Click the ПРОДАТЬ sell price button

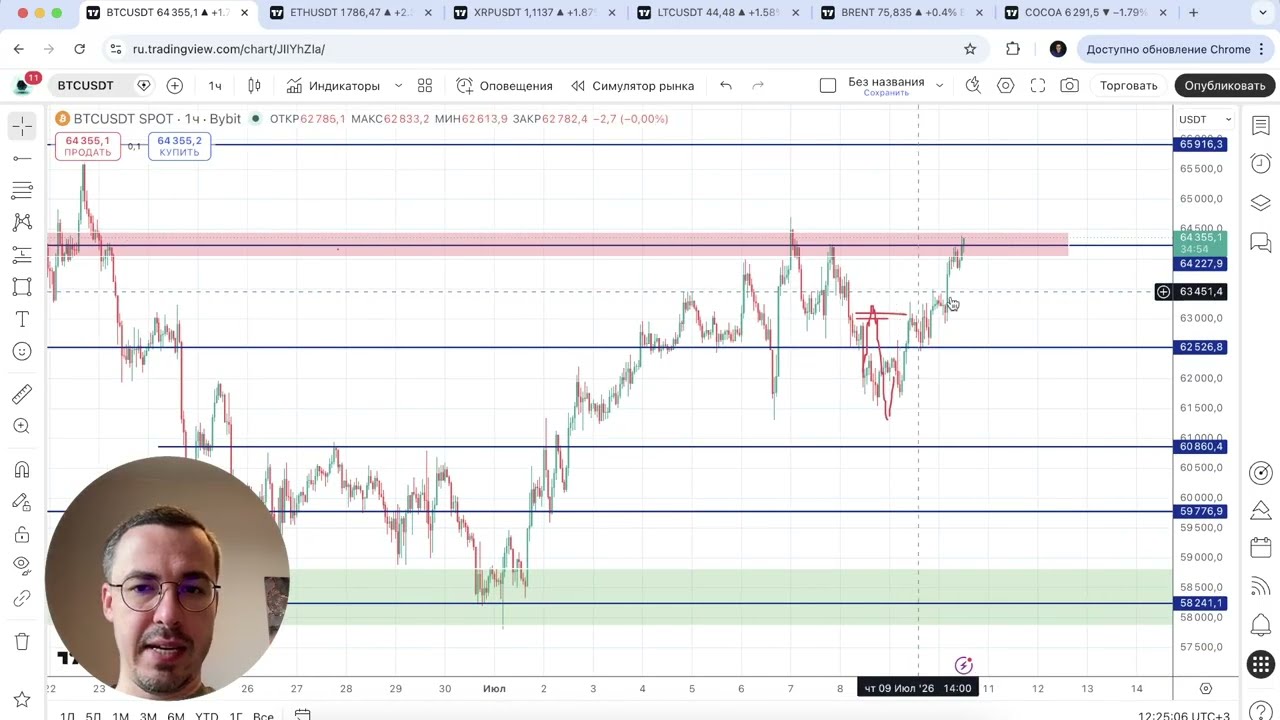(x=88, y=146)
